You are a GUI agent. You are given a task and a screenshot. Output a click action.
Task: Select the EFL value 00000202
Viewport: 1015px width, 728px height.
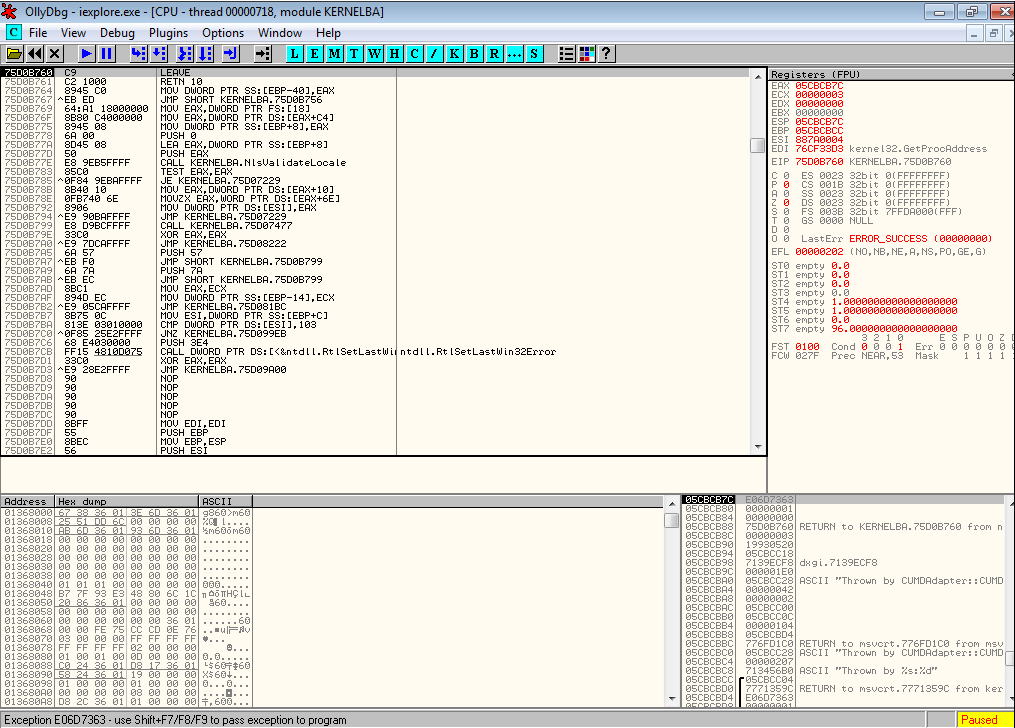pyautogui.click(x=819, y=252)
